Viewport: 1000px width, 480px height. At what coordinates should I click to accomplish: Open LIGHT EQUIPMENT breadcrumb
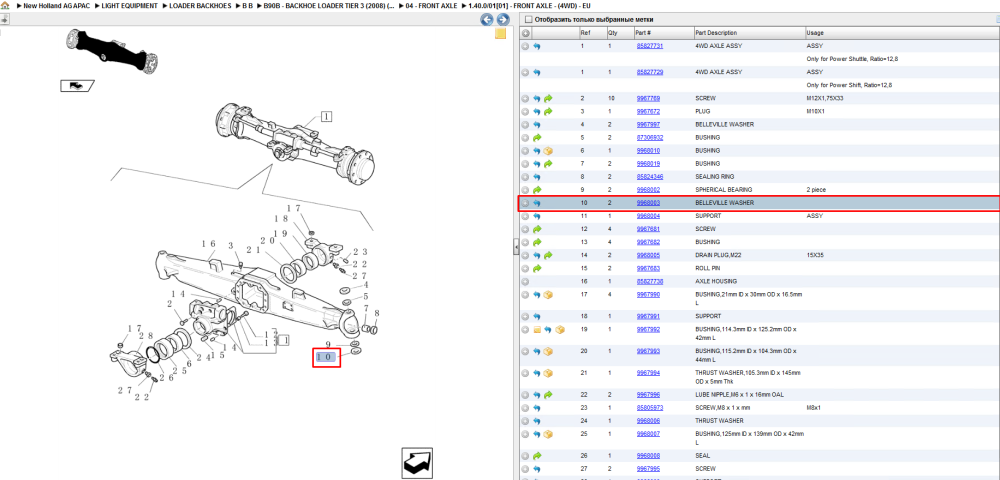(129, 5)
